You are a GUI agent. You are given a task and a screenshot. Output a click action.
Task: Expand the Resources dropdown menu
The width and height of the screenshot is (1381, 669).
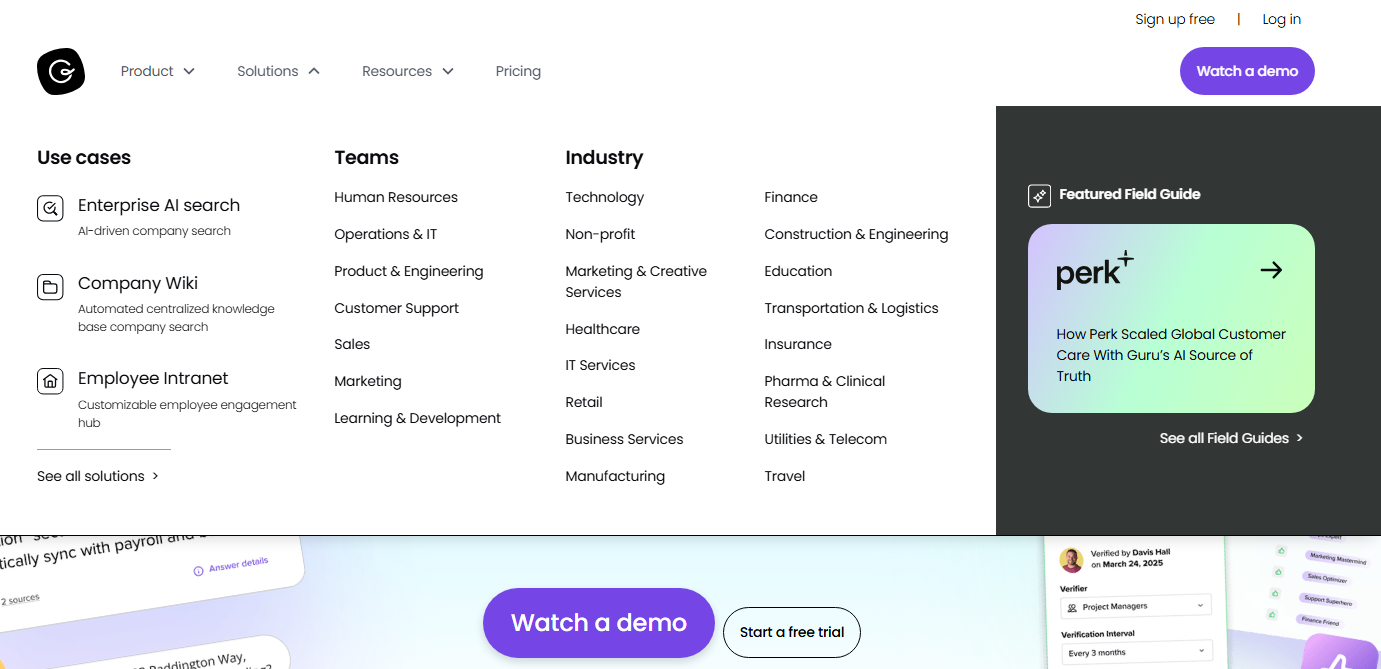point(408,71)
